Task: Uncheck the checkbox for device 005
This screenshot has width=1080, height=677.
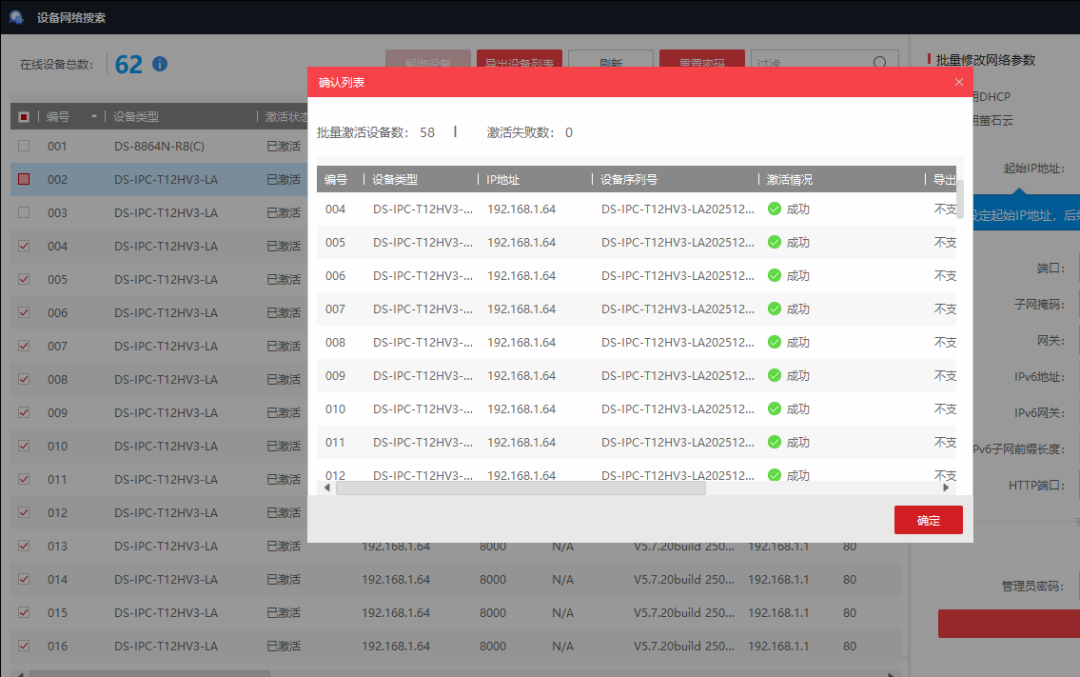Action: click(24, 279)
